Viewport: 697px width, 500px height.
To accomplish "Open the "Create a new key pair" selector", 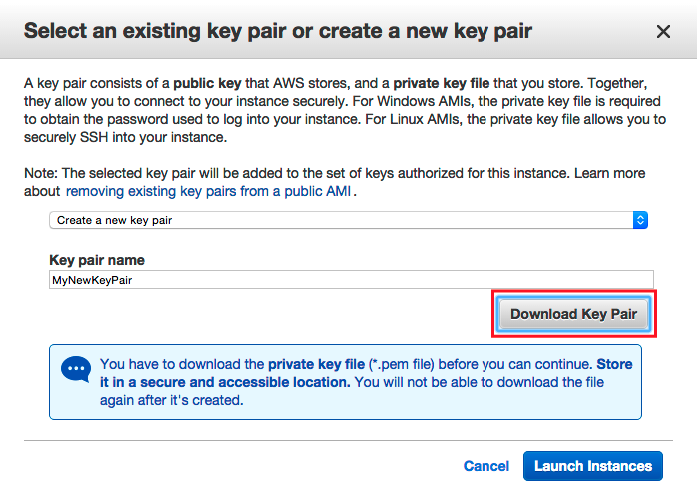I will [340, 219].
